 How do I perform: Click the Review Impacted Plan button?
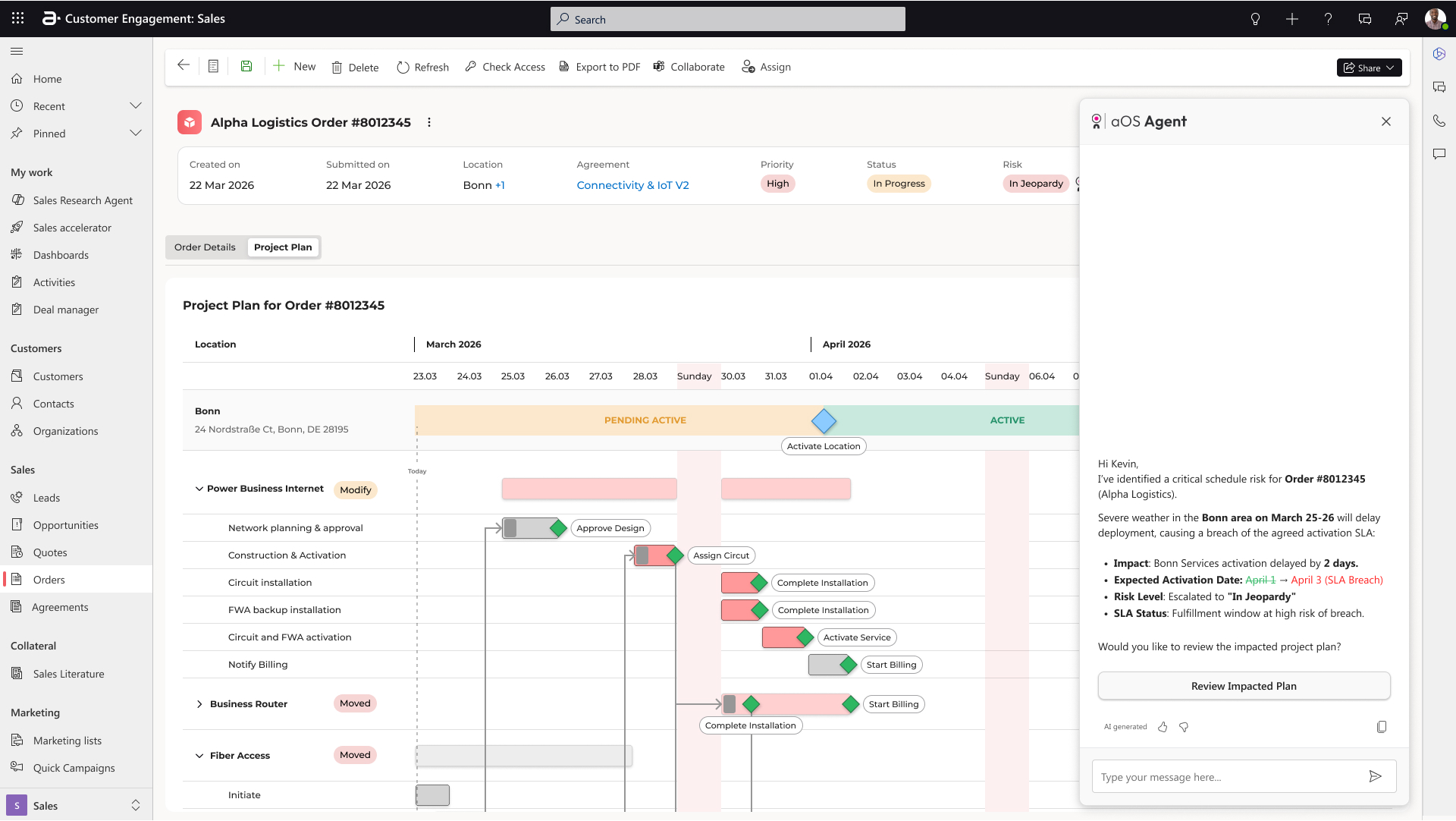click(1244, 686)
